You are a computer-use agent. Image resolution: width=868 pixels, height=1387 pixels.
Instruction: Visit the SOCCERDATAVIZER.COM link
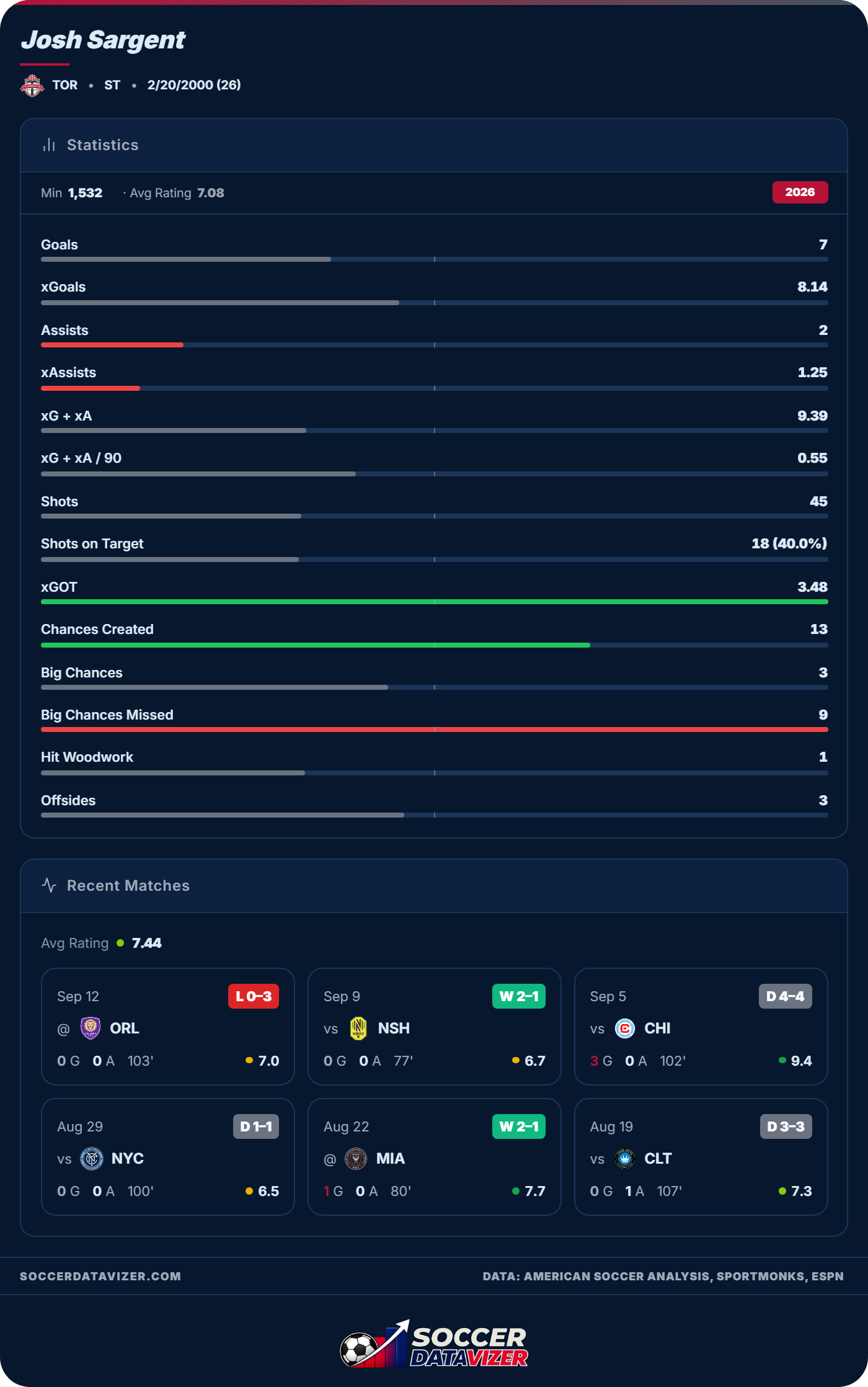[x=100, y=1276]
